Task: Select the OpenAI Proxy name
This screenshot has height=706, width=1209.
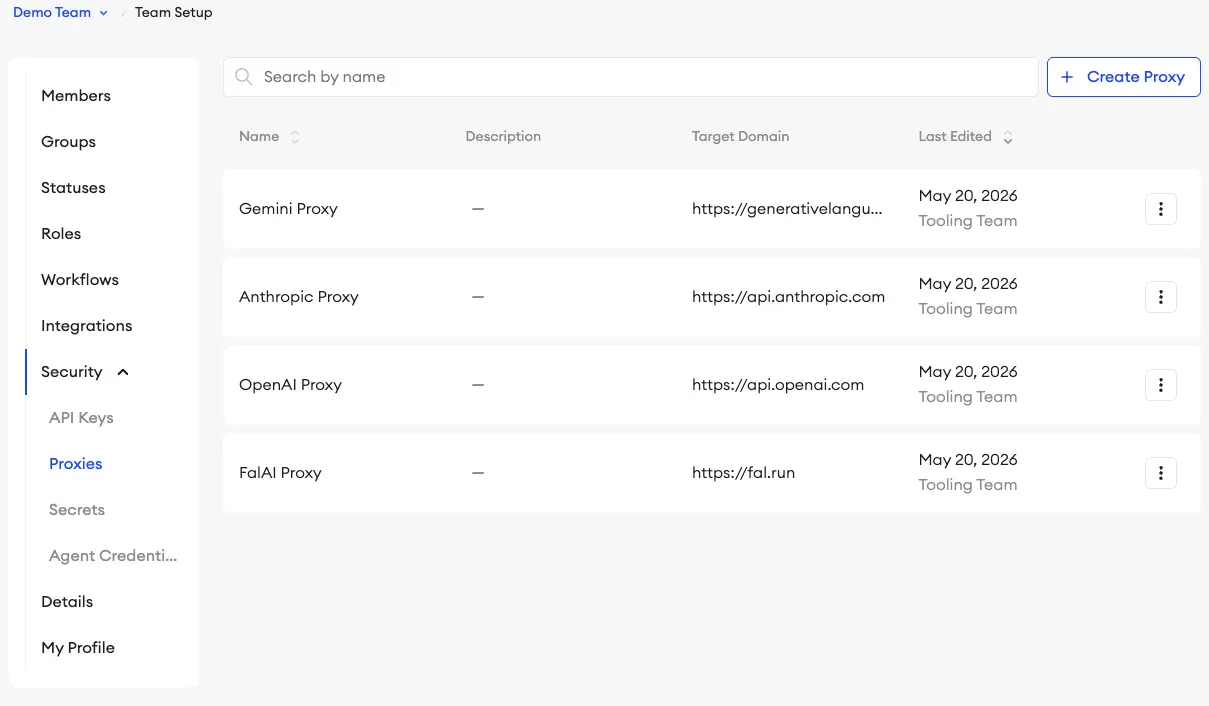Action: [x=290, y=385]
